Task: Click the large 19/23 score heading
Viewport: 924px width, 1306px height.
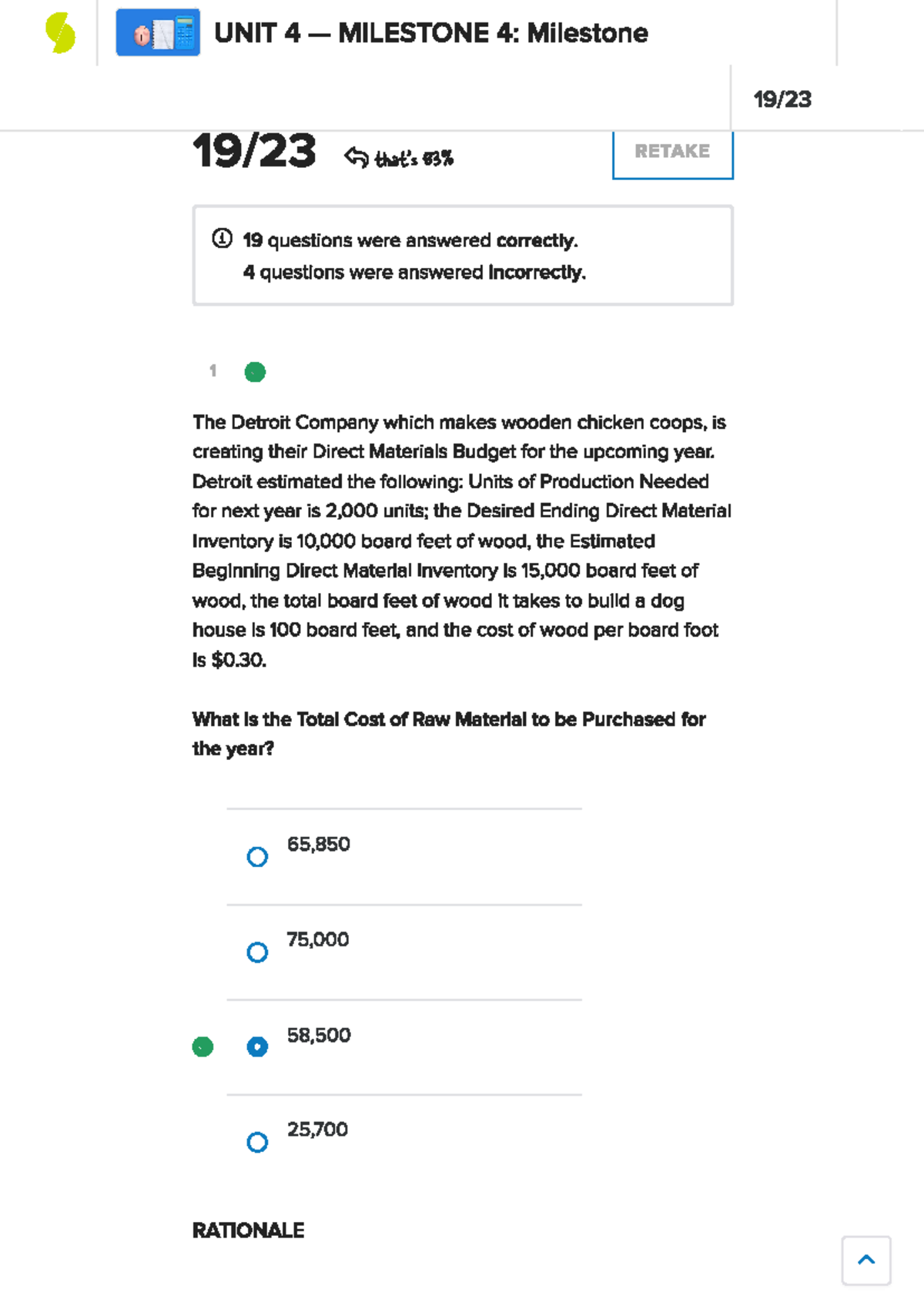Action: (x=254, y=151)
